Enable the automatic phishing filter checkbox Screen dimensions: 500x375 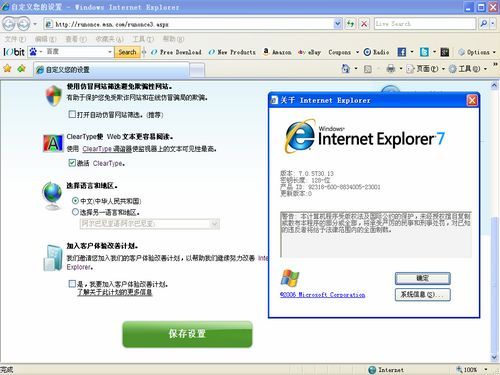coord(72,114)
